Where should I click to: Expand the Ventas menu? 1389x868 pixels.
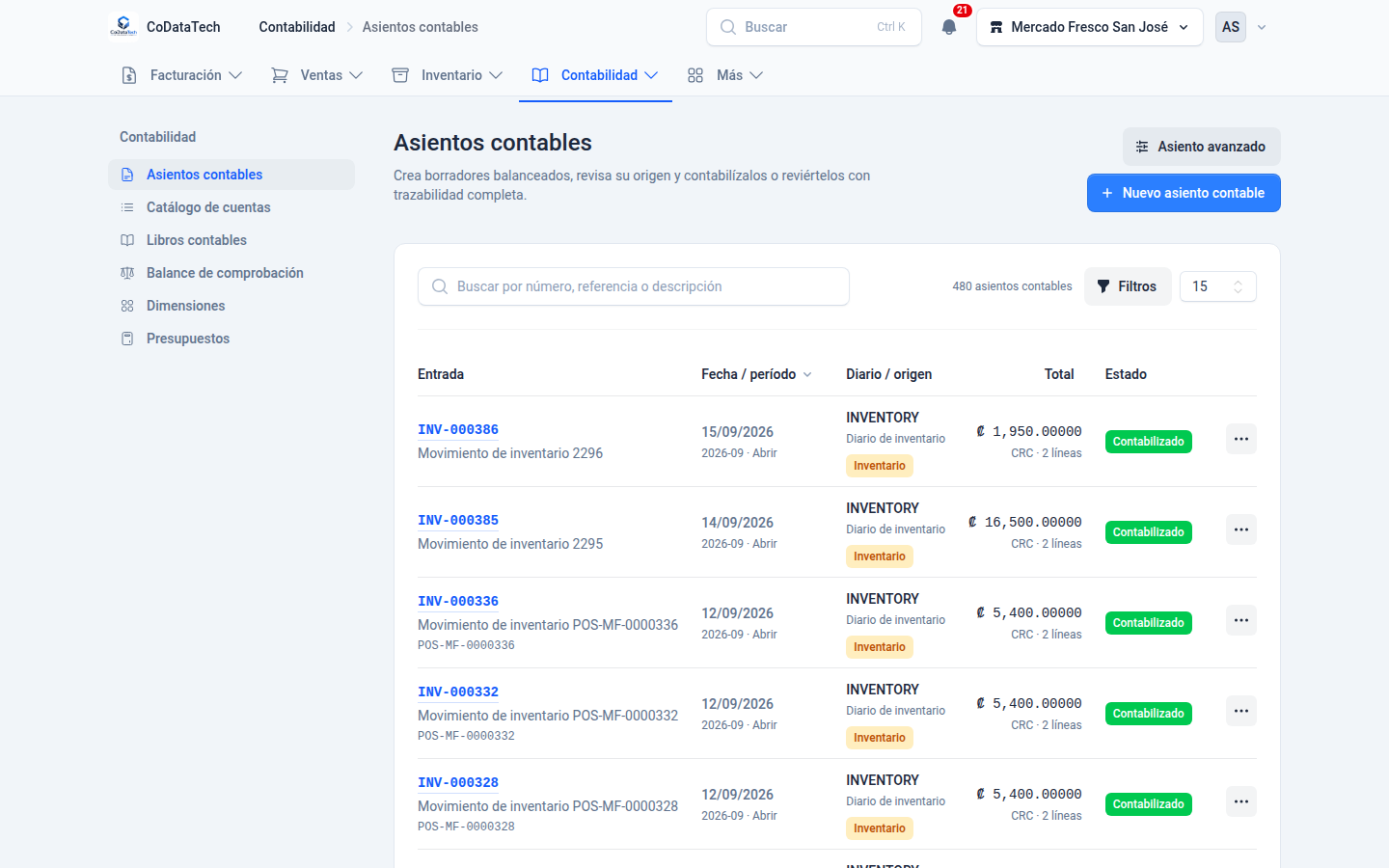click(317, 75)
